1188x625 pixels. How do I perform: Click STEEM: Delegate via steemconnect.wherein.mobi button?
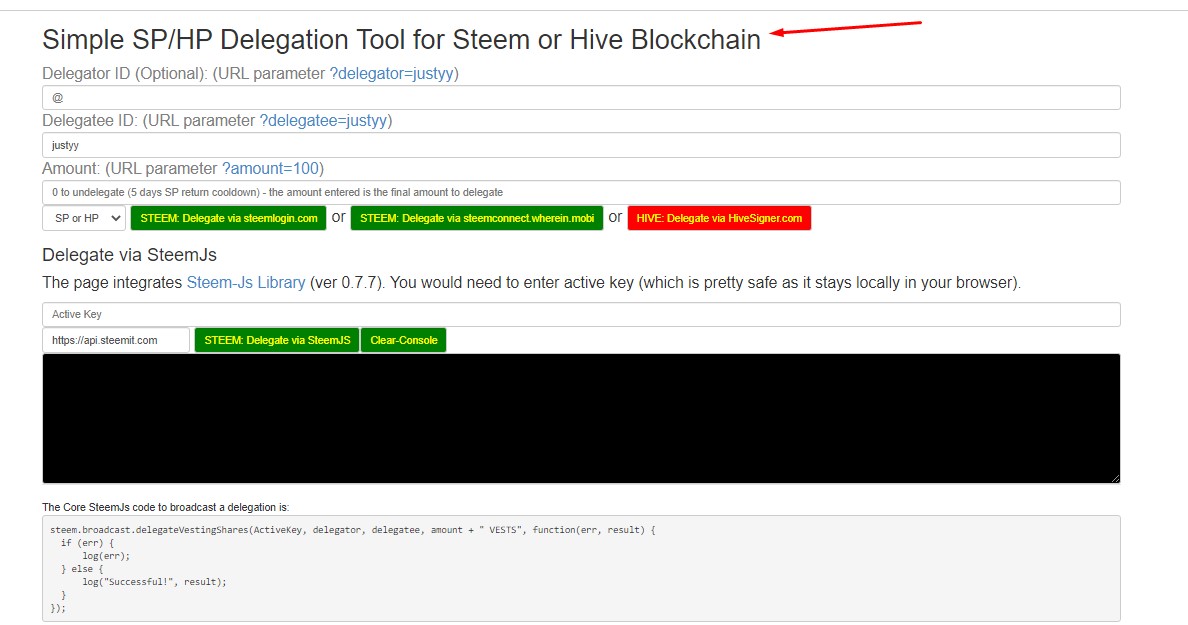(x=477, y=218)
